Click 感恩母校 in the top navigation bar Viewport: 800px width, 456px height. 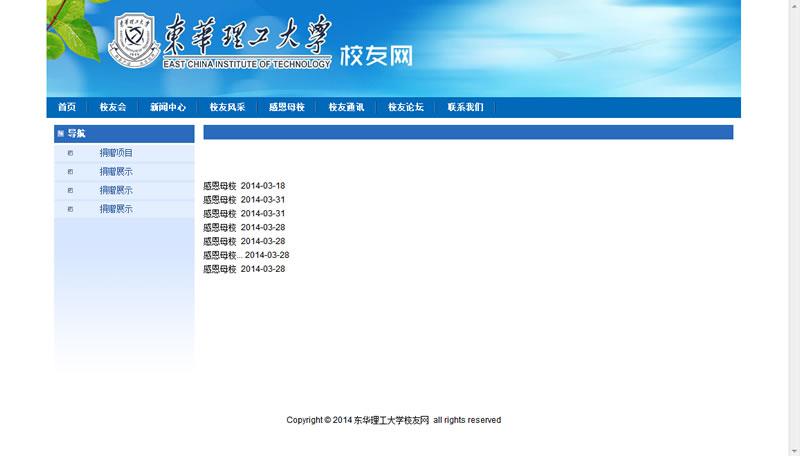(x=287, y=107)
